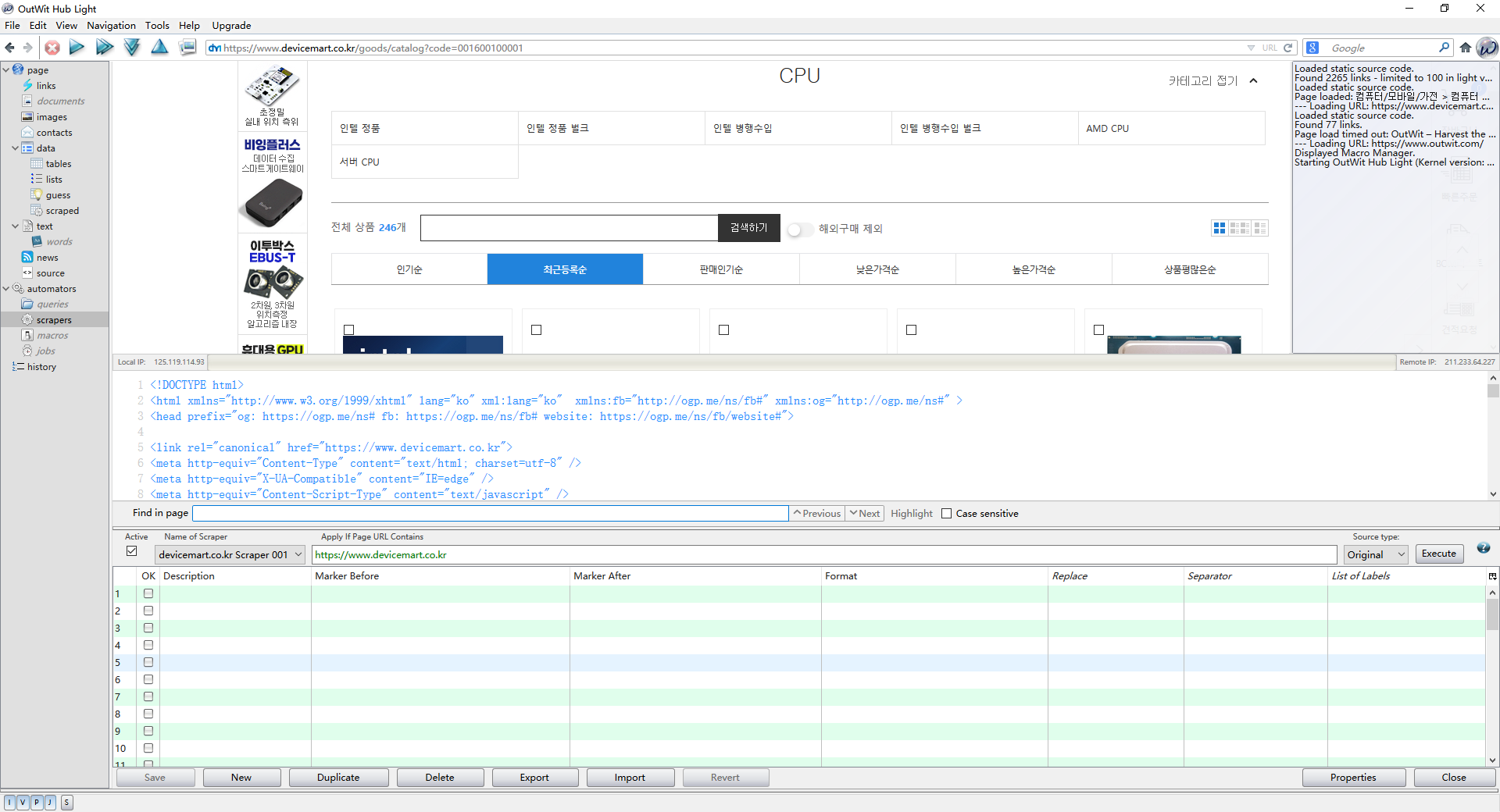The width and height of the screenshot is (1500, 812).
Task: Select the single list view icon
Action: (1259, 228)
